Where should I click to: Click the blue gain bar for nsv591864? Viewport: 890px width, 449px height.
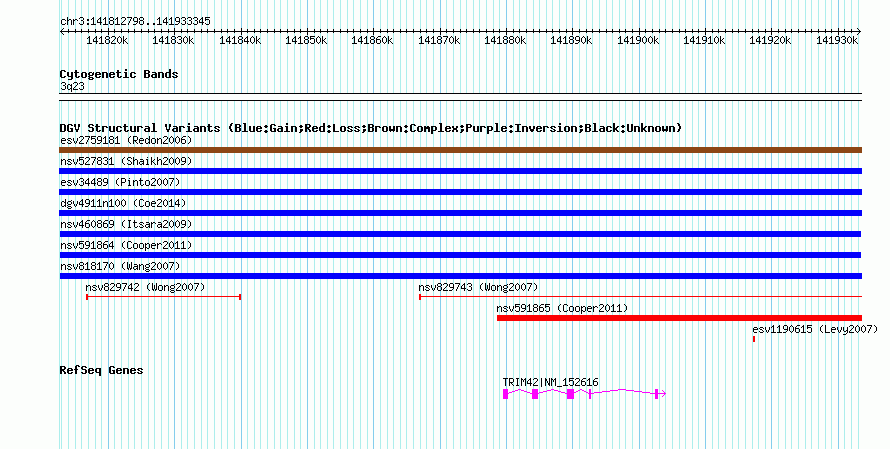point(460,255)
